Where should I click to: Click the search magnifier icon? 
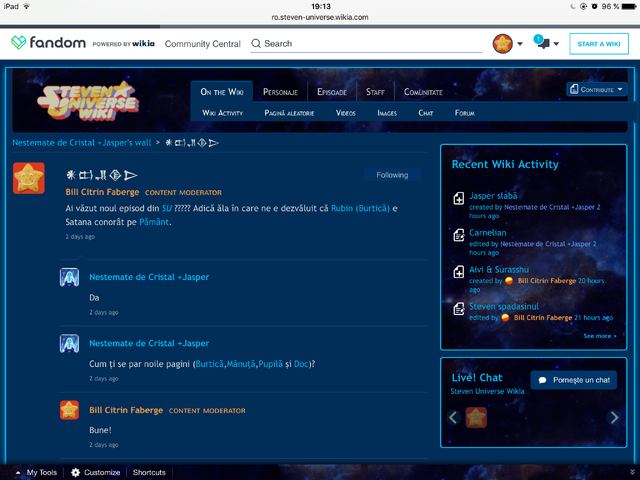point(256,43)
